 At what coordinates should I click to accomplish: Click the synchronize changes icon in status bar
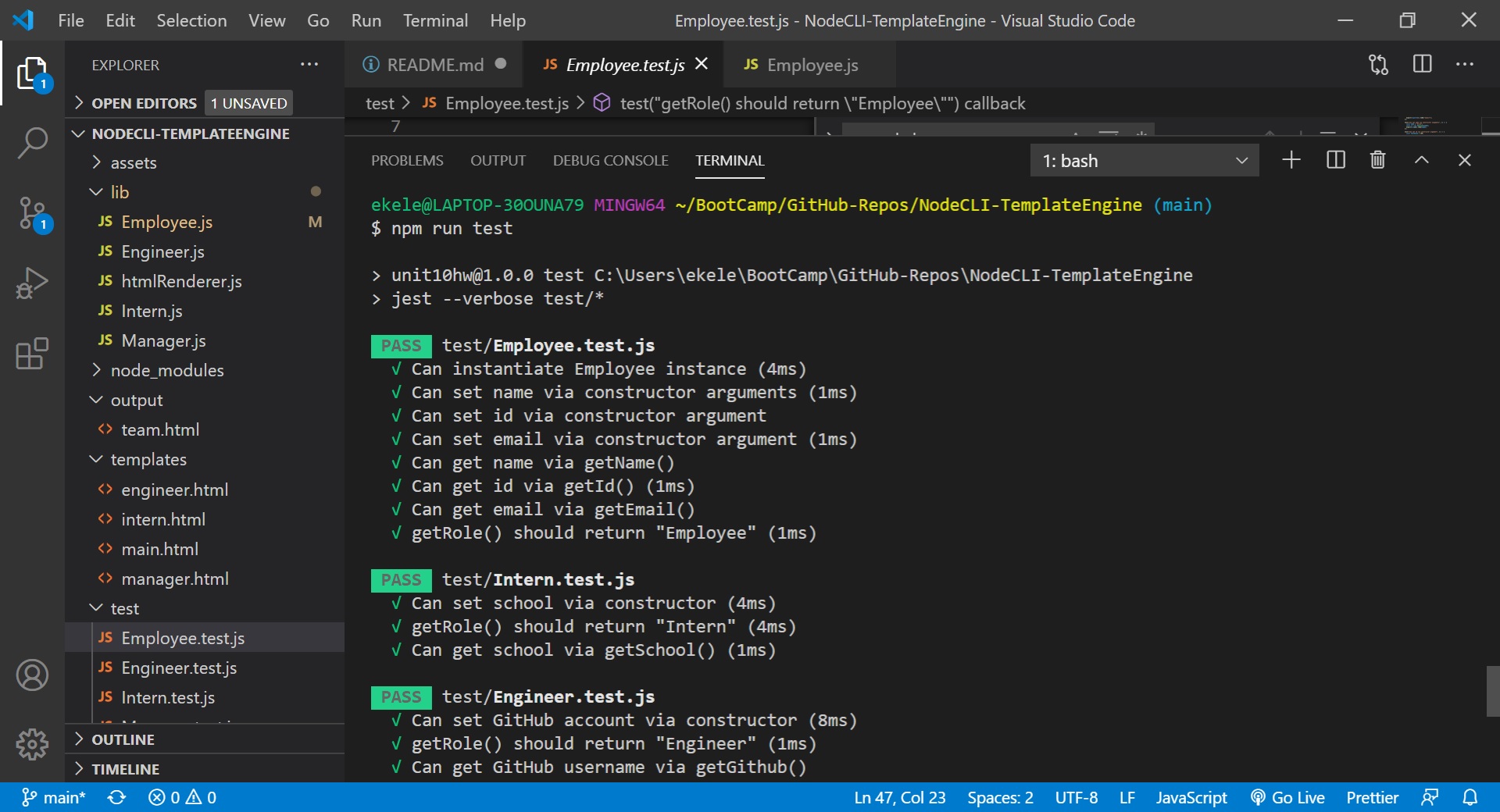coord(117,797)
